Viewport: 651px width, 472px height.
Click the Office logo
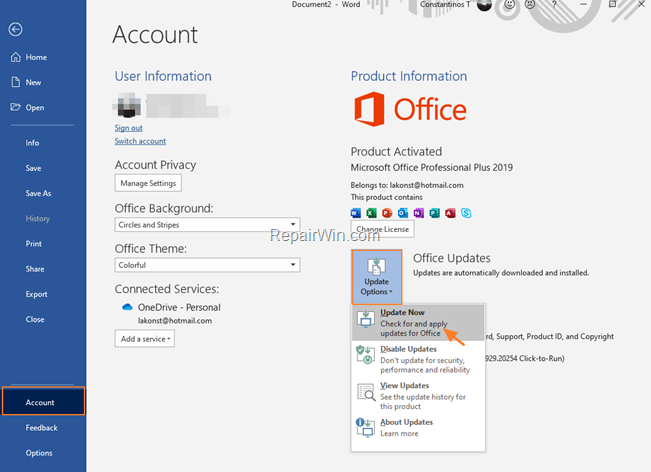[x=410, y=109]
